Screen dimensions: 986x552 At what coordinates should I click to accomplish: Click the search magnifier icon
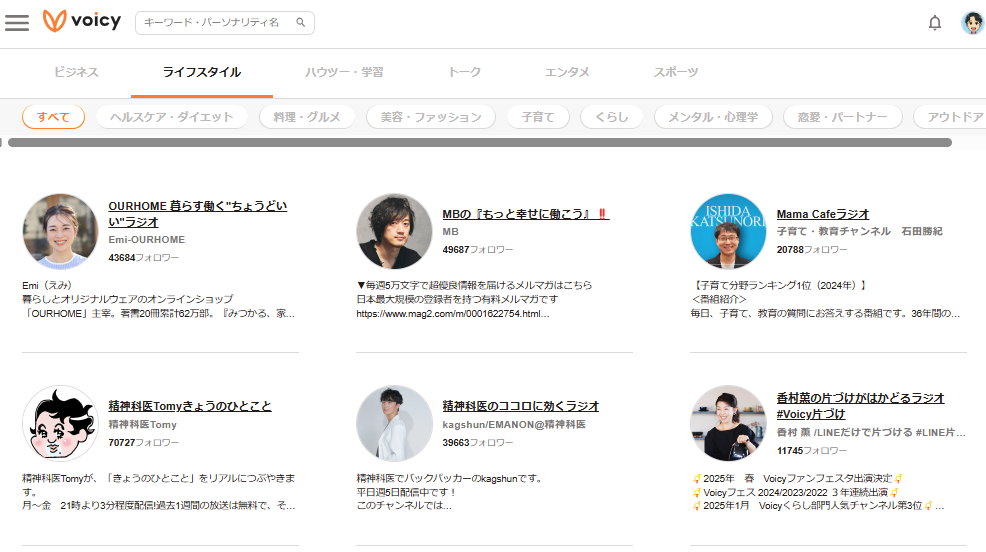click(x=301, y=23)
